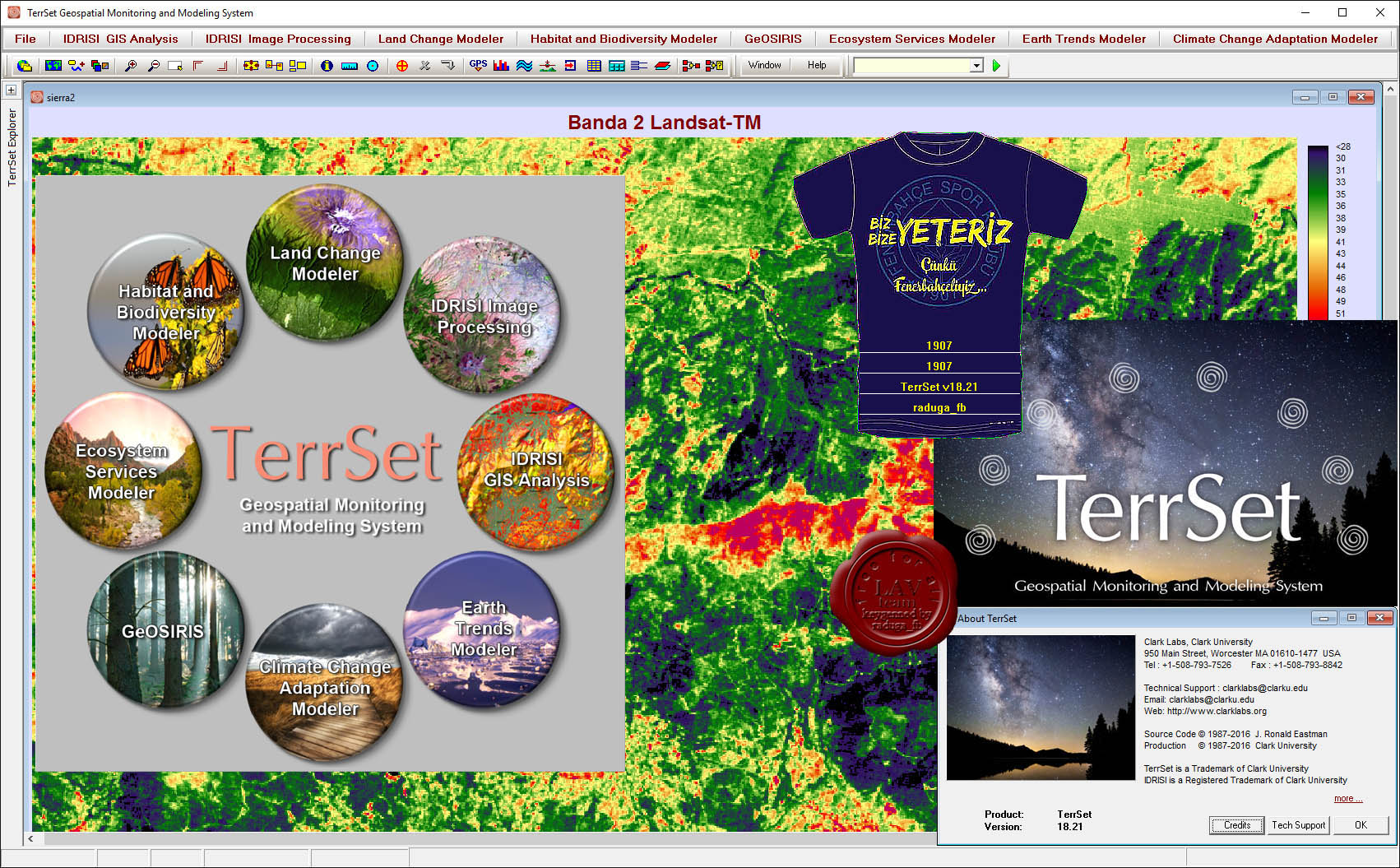
Task: Click the red layer sheet icon
Action: (662, 65)
